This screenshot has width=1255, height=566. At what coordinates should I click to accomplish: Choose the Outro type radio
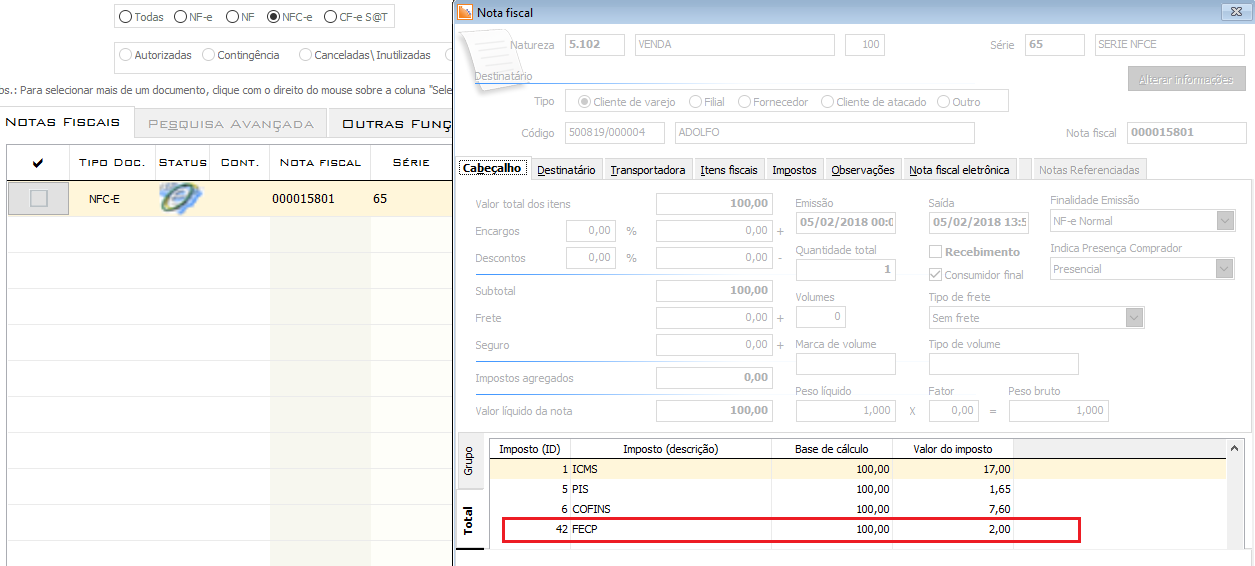943,101
